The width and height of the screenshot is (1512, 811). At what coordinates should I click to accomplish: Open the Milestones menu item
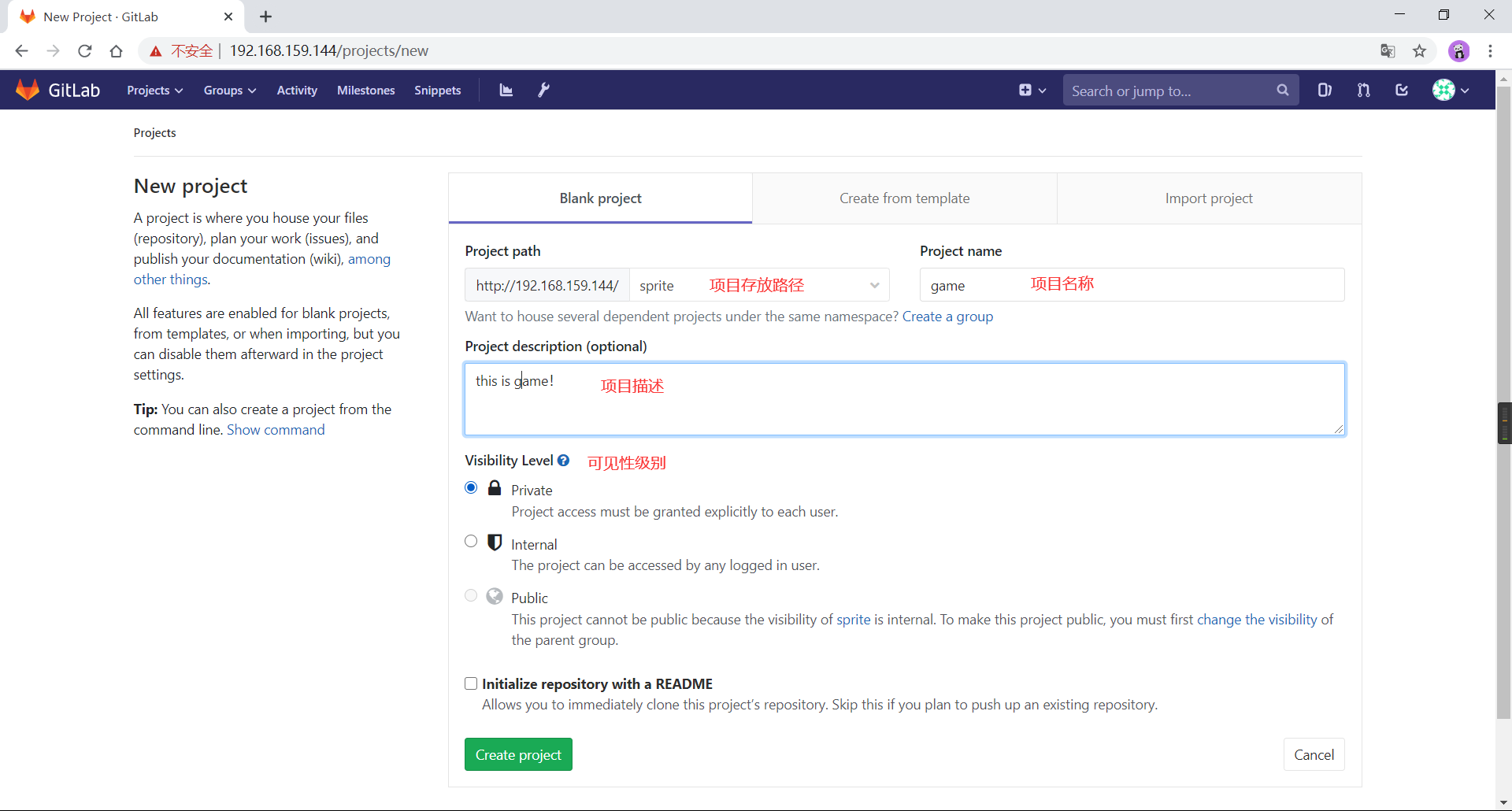click(366, 91)
